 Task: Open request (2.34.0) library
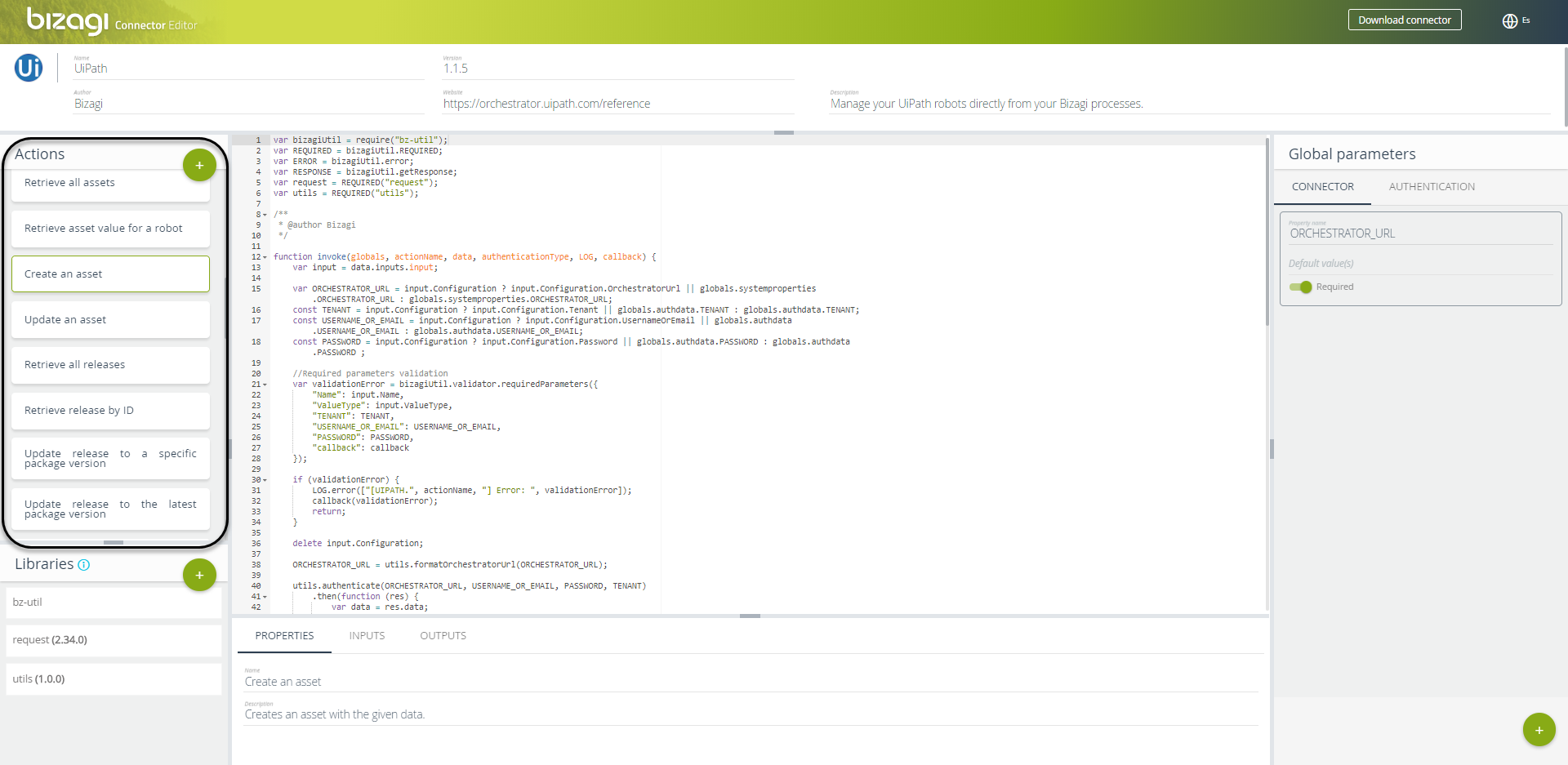[x=114, y=641]
